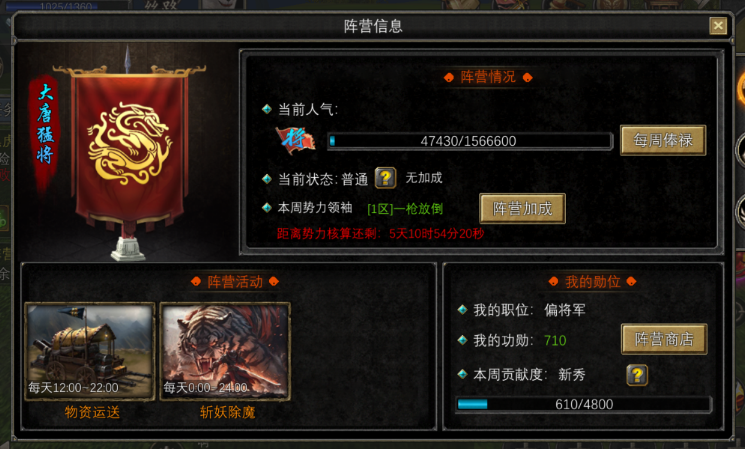Select the 物资运送 supply cart activity thumbnail
This screenshot has width=745, height=449.
pos(90,352)
